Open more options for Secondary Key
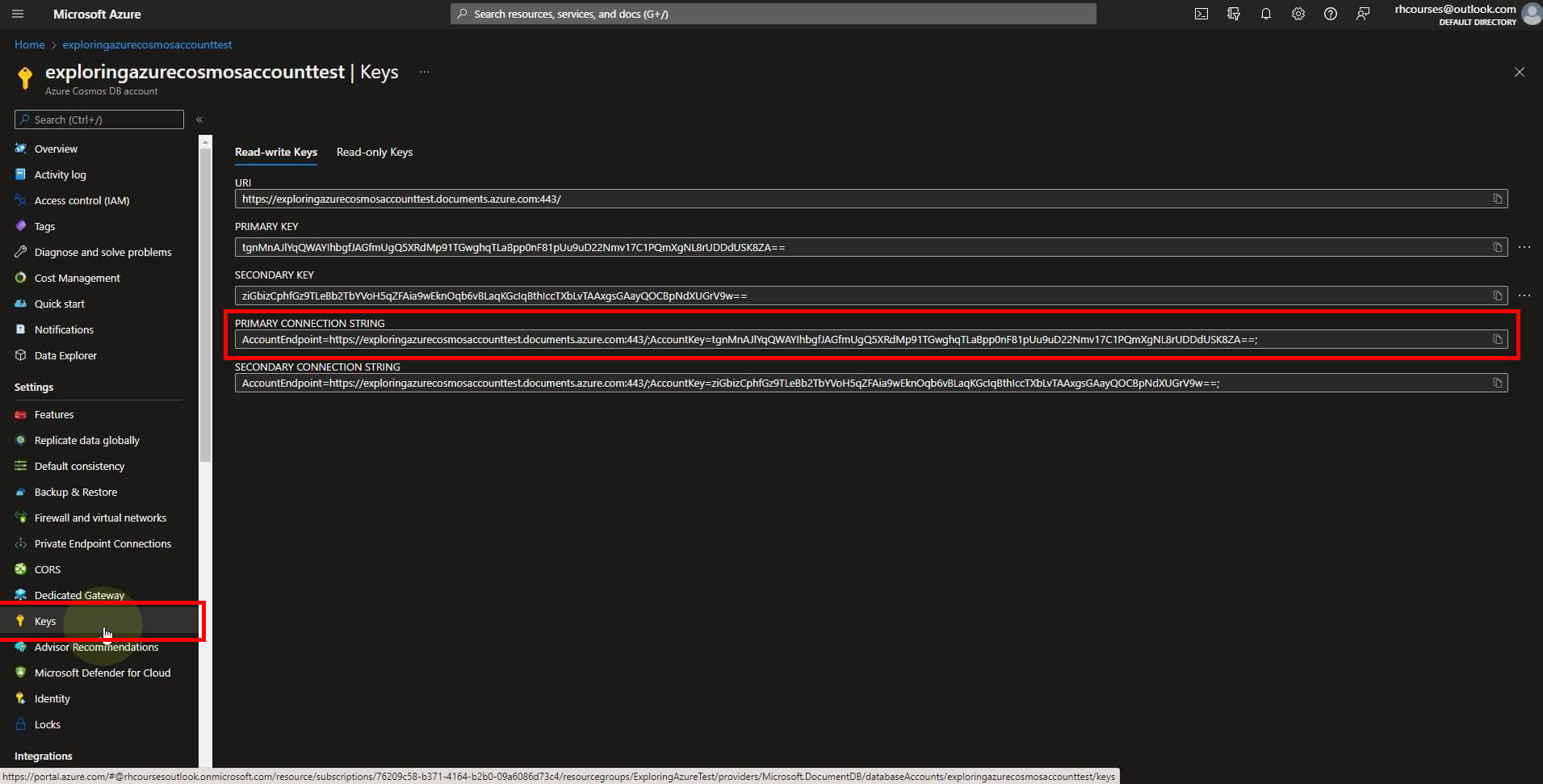The width and height of the screenshot is (1543, 784). 1524,296
